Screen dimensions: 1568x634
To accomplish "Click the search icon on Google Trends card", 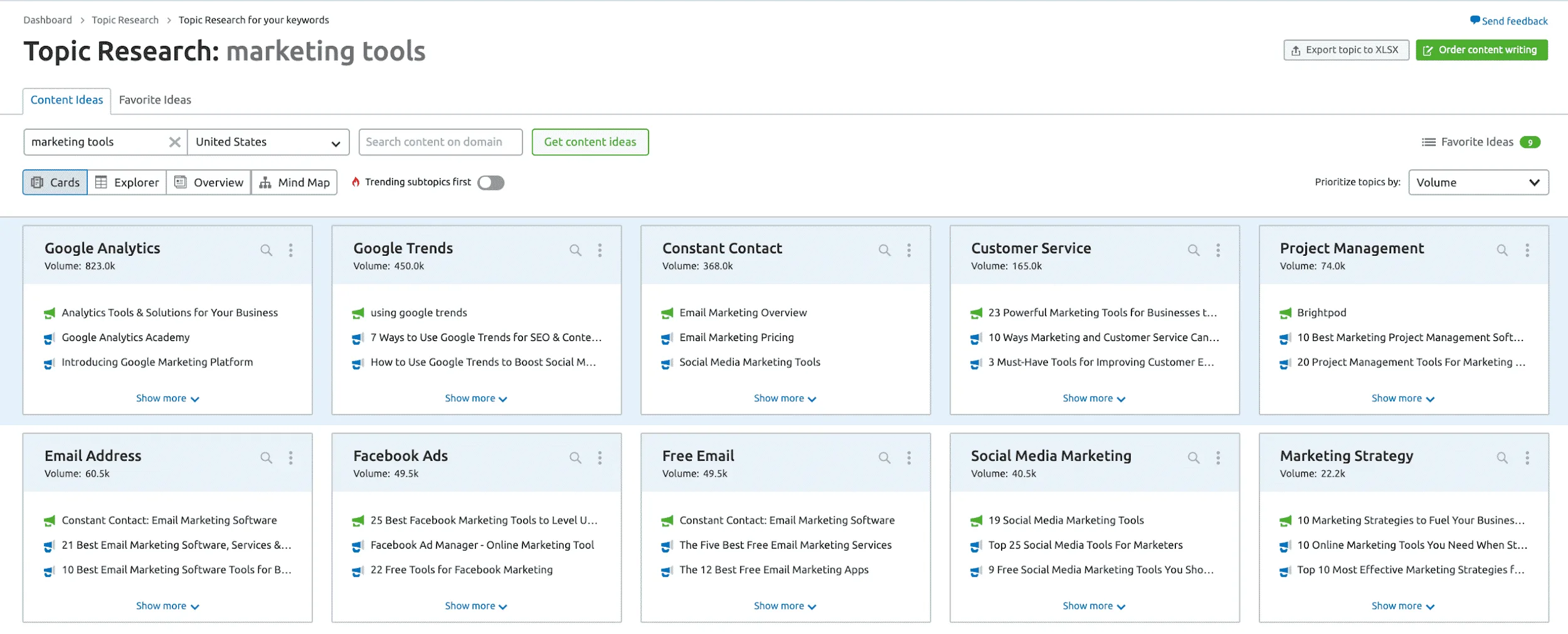I will pos(575,250).
